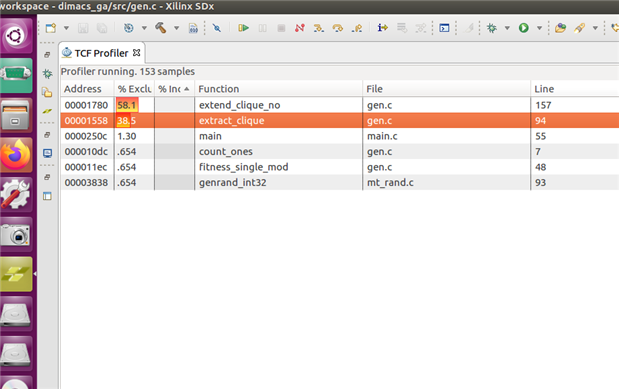
Task: Click the green Debug bug icon in toolbar
Action: [x=491, y=28]
